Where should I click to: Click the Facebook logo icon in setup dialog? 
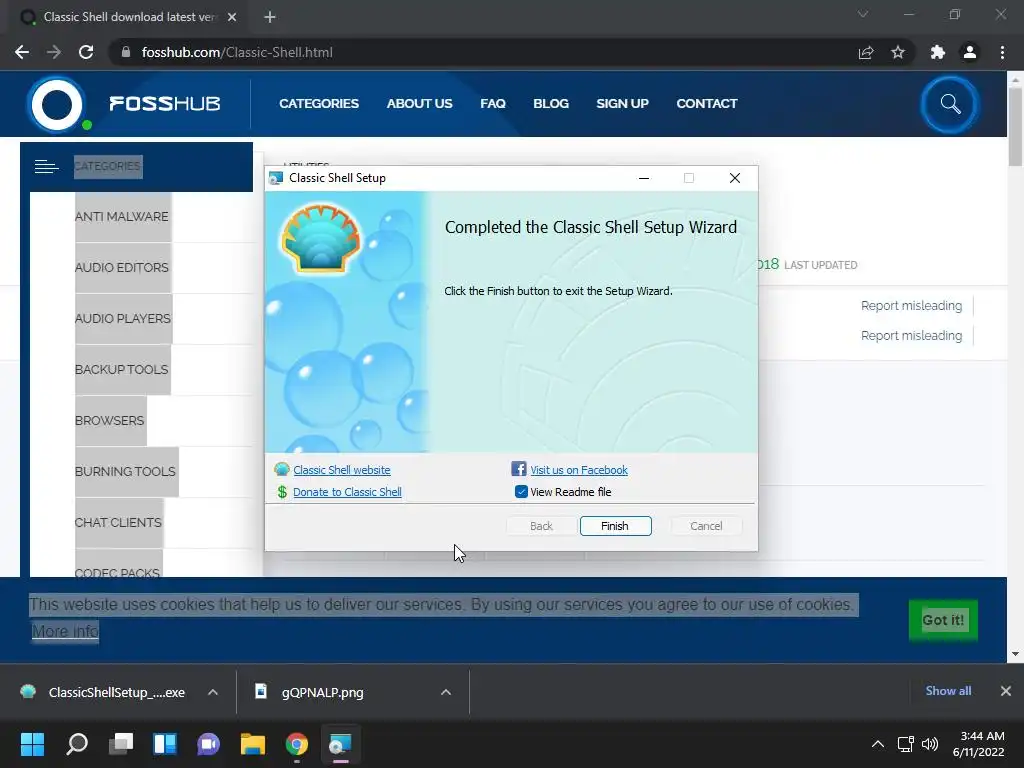pyautogui.click(x=519, y=469)
